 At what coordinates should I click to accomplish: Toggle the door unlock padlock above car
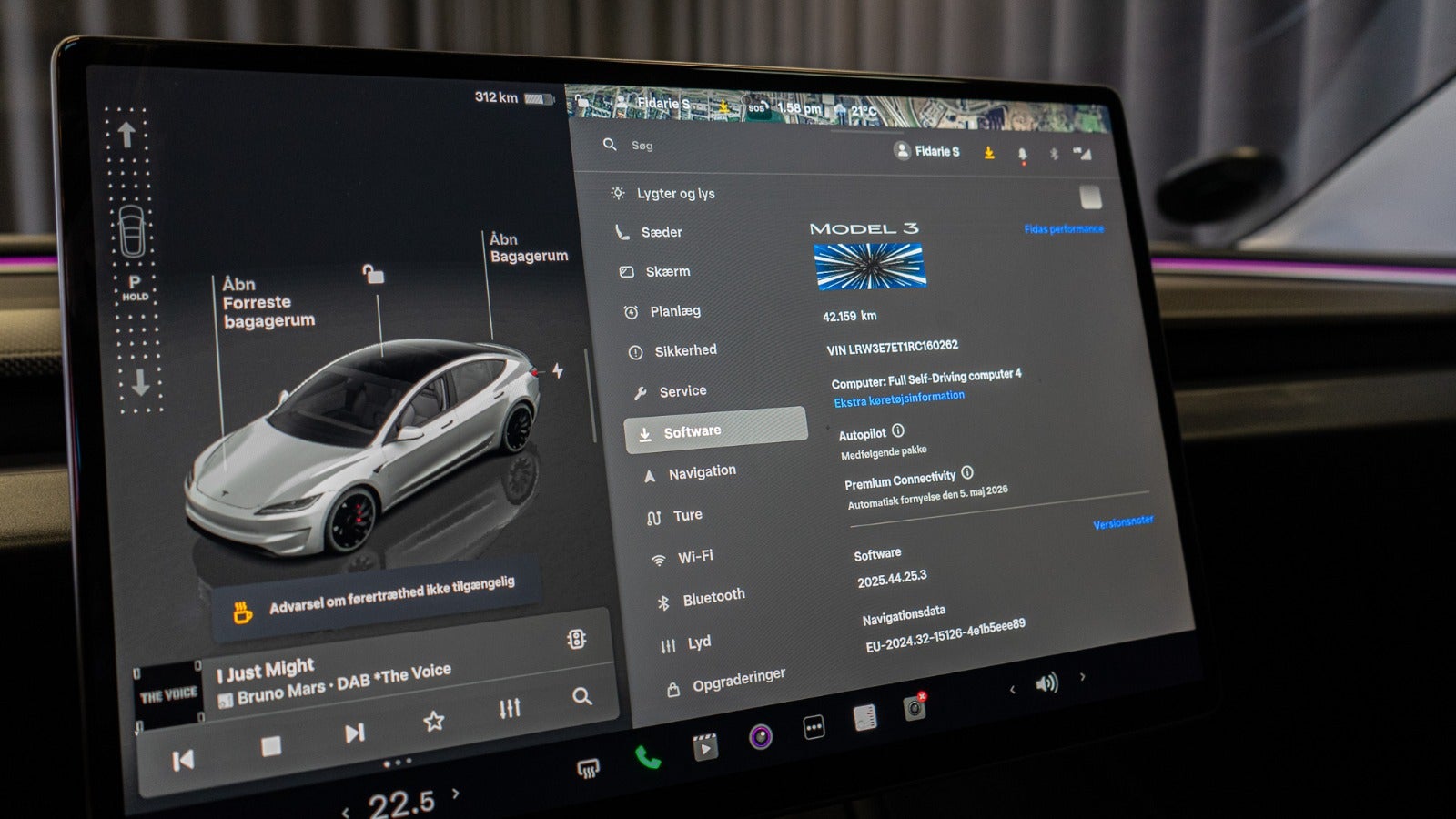pyautogui.click(x=372, y=273)
